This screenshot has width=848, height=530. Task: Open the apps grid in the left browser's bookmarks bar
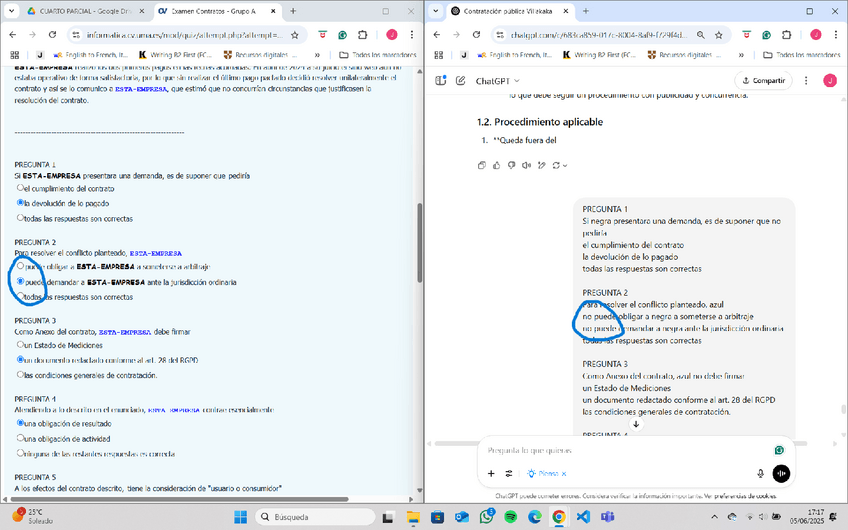[x=15, y=55]
